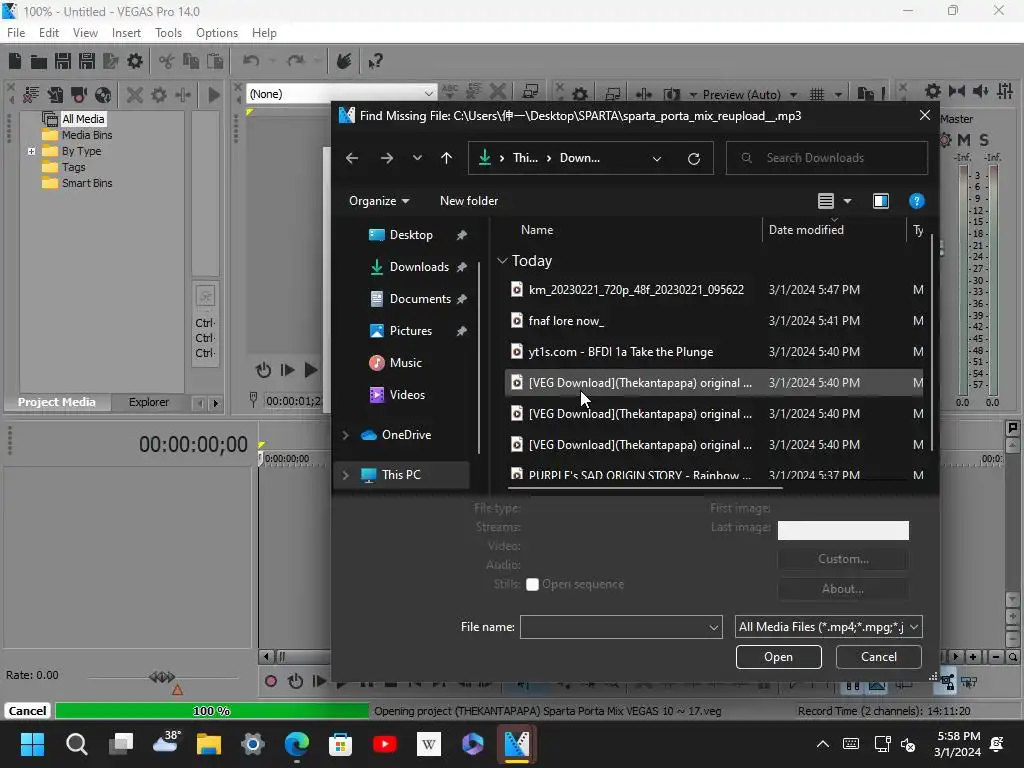Click Windows Start button

(x=32, y=744)
